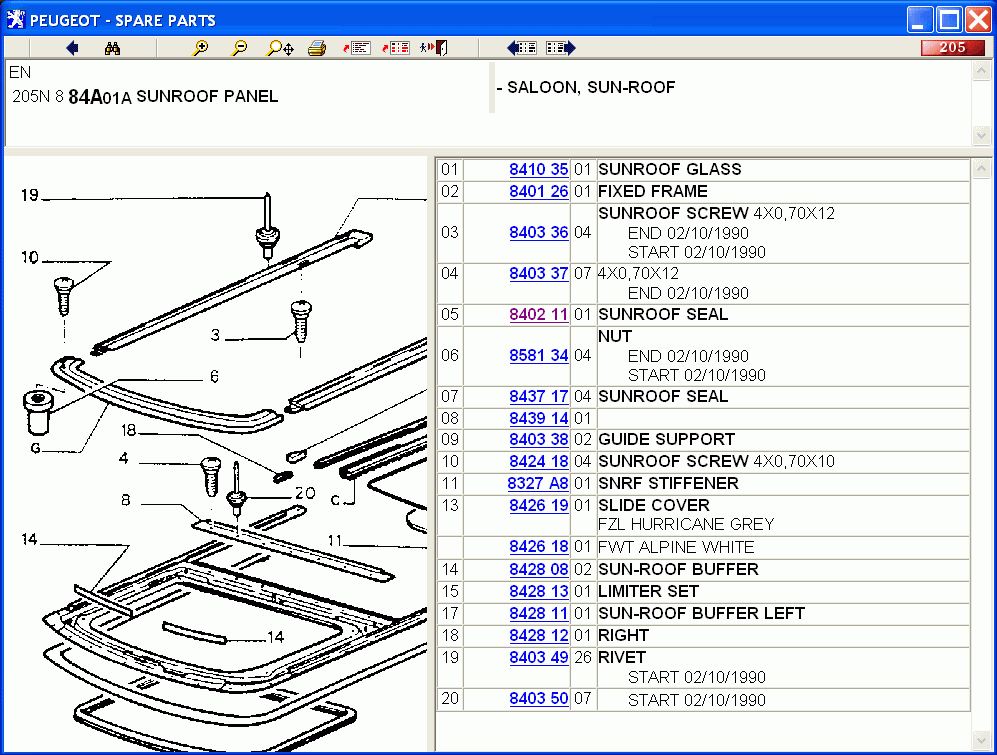
Task: Open part number 8403 37 link
Action: (x=539, y=274)
